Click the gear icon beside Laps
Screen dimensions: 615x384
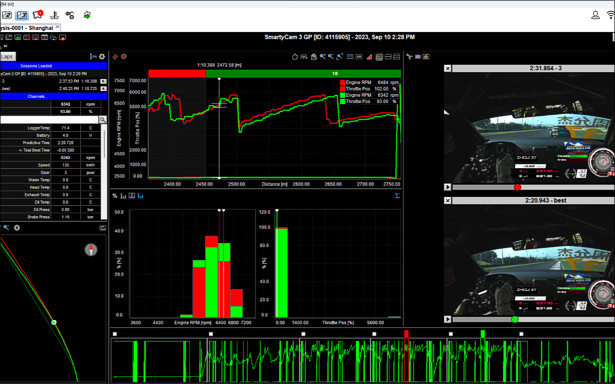[102, 56]
